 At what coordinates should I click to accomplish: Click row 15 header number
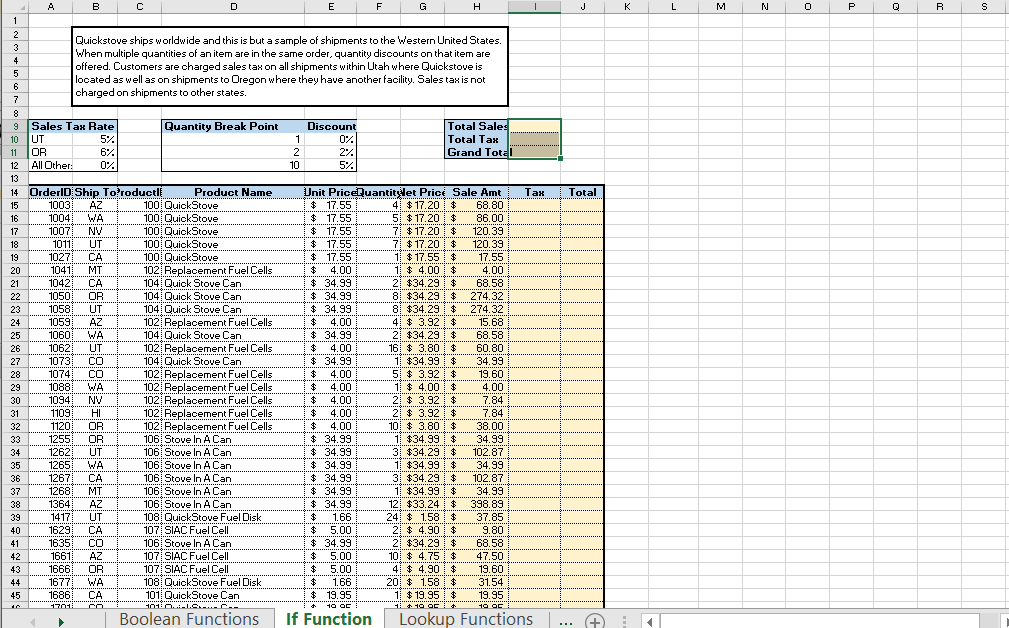pos(14,205)
